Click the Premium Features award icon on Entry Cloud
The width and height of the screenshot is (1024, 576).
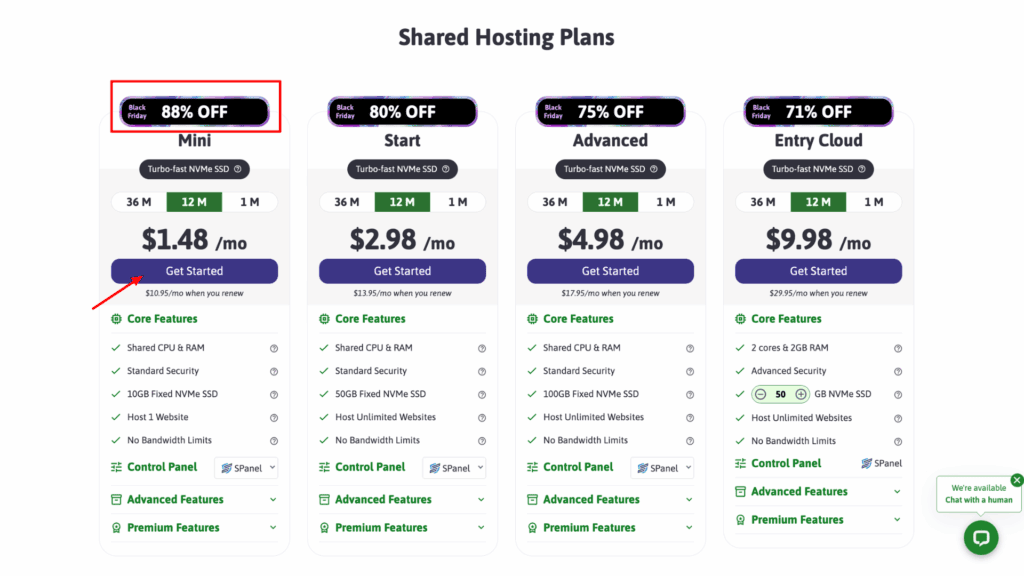click(739, 519)
